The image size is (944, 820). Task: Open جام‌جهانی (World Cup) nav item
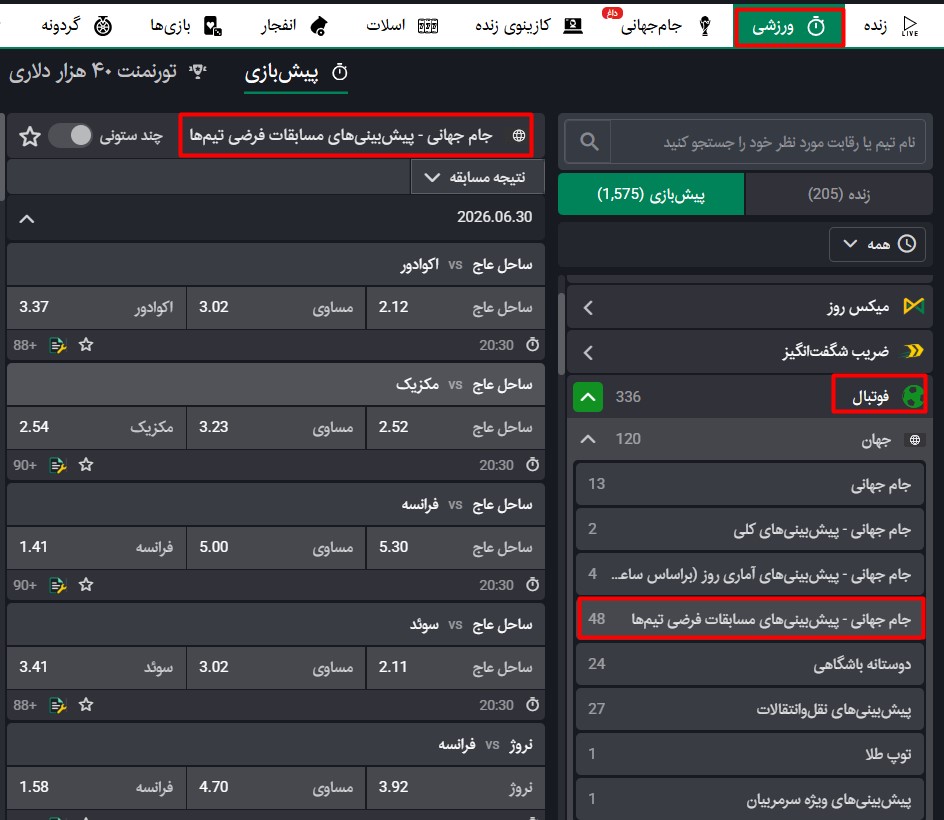tap(666, 26)
